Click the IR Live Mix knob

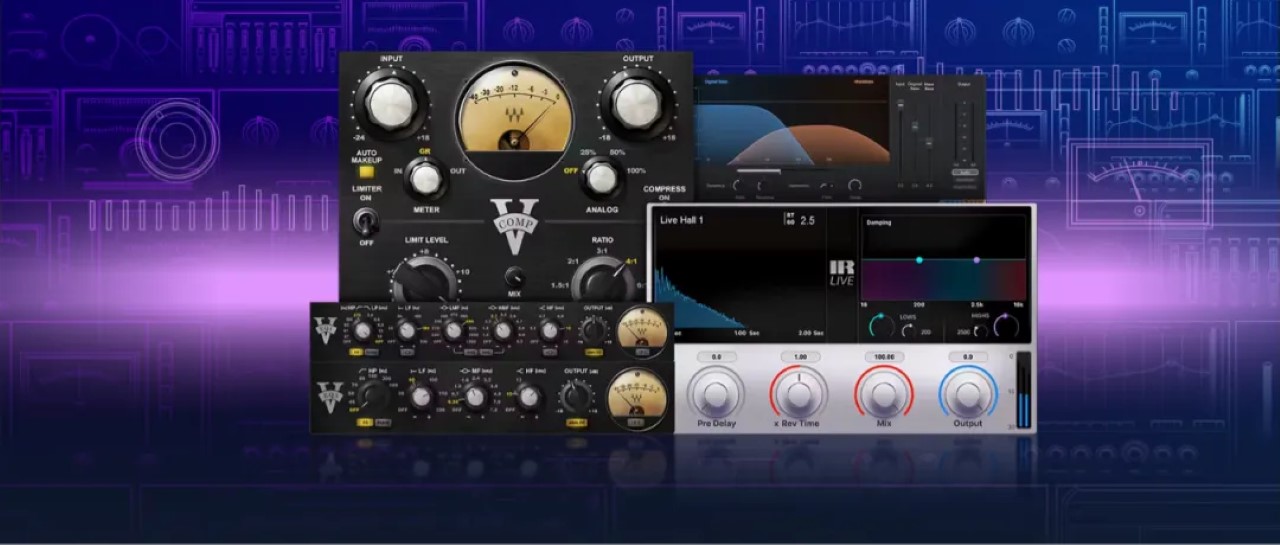point(883,393)
